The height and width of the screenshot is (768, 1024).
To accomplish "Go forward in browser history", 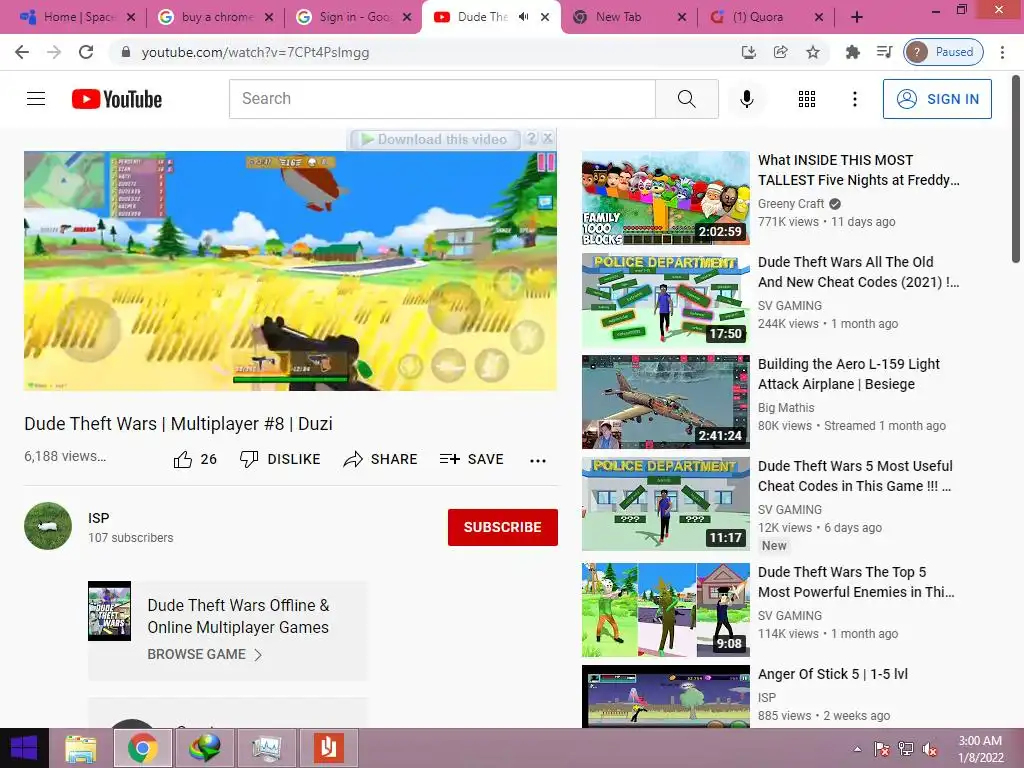I will click(54, 52).
